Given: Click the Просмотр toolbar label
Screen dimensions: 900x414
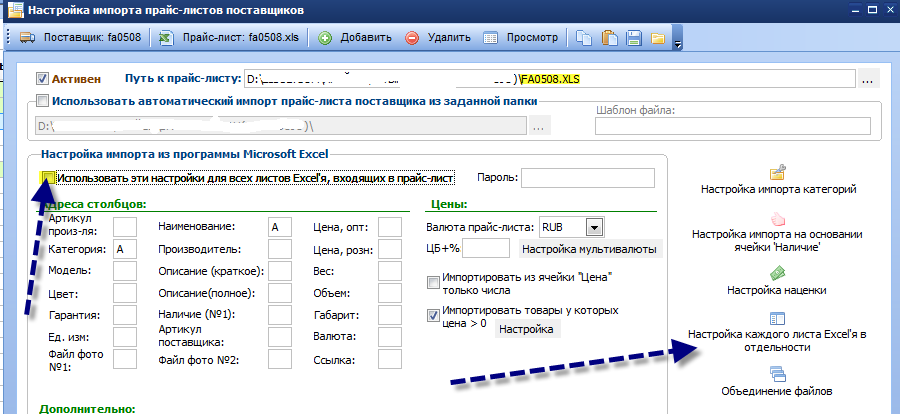Looking at the screenshot, I should [x=532, y=38].
